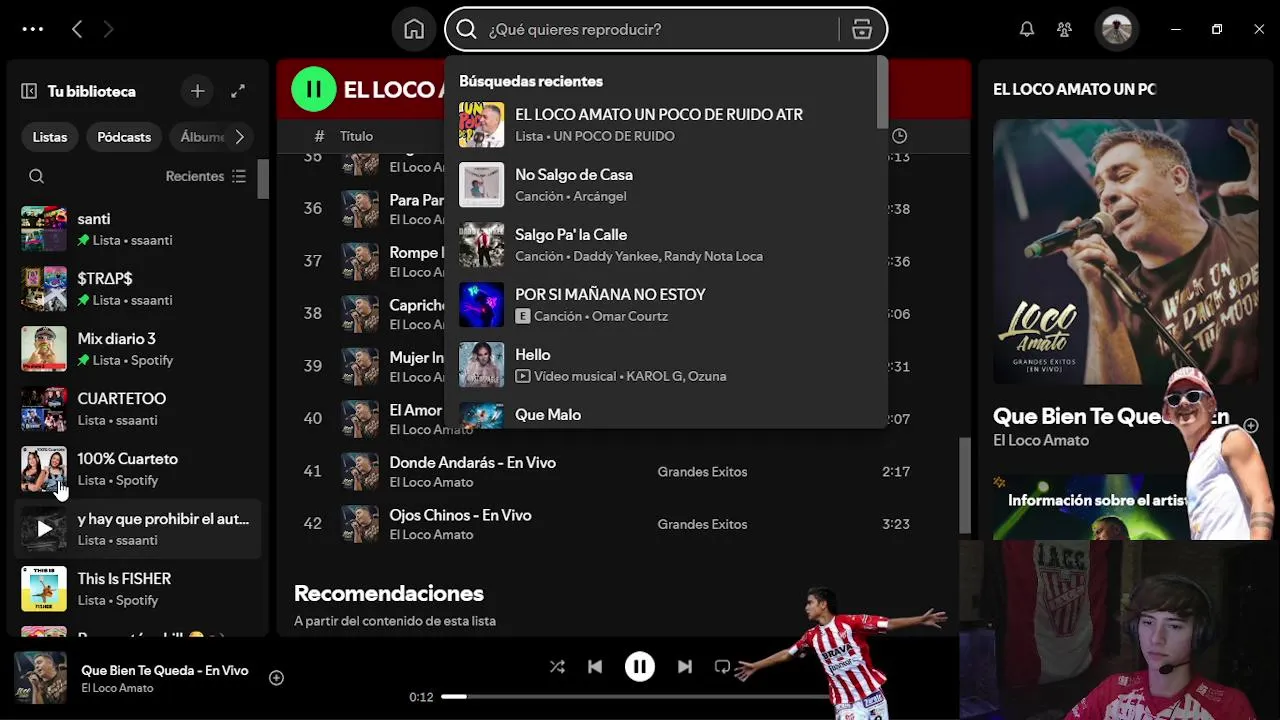
Task: Go to the Home icon
Action: click(x=414, y=29)
